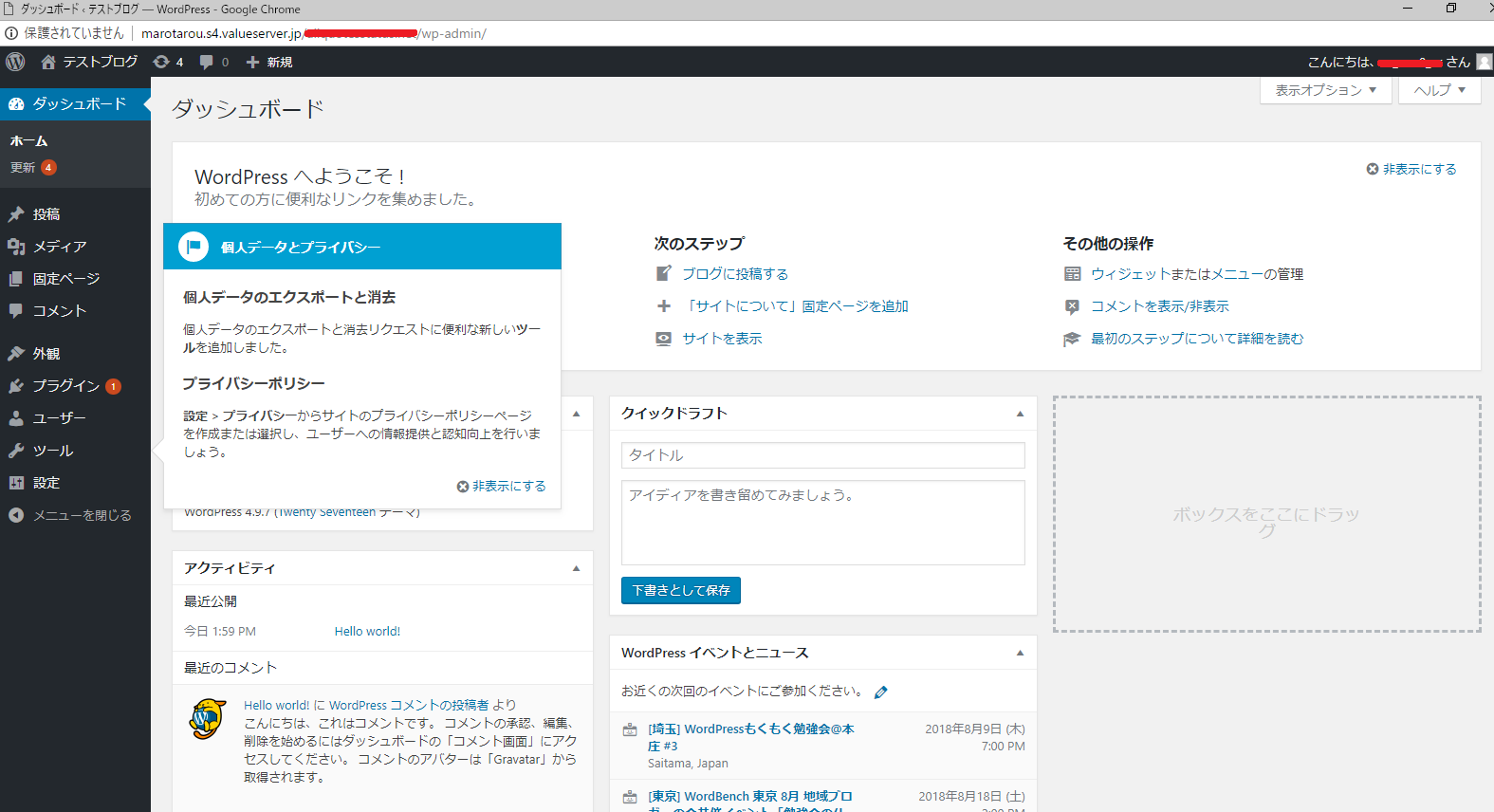Open the 表示オプション dropdown

click(1326, 90)
